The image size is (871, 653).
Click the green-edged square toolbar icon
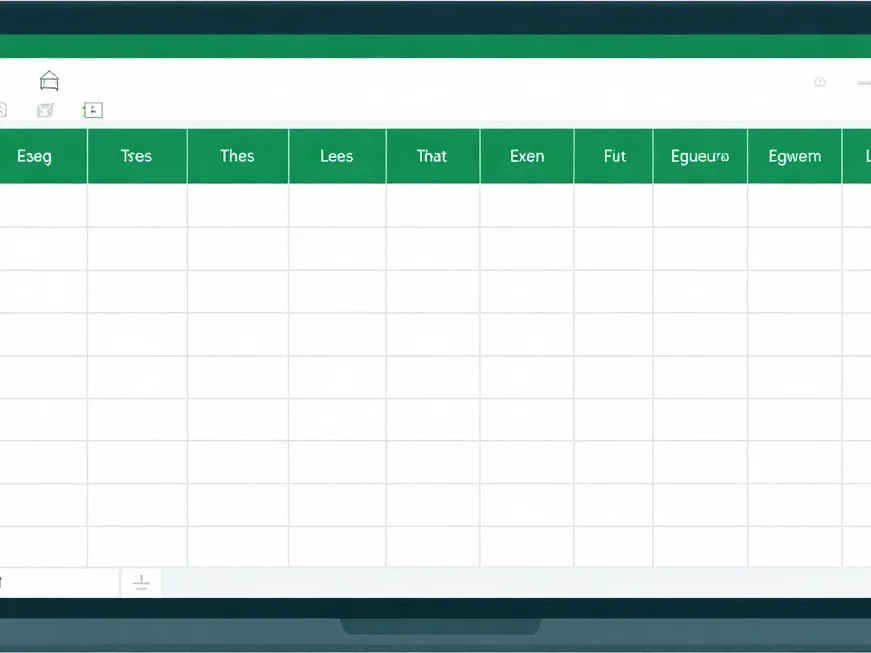coord(93,110)
